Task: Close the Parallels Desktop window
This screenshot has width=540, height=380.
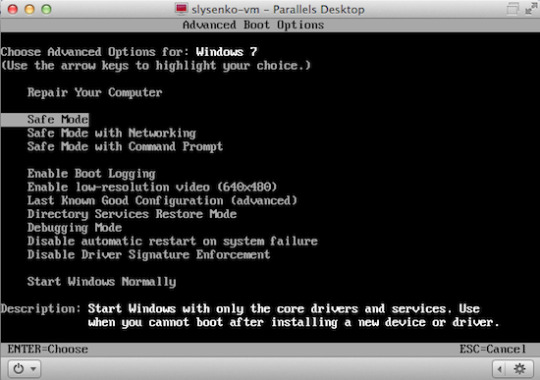Action: click(x=13, y=9)
